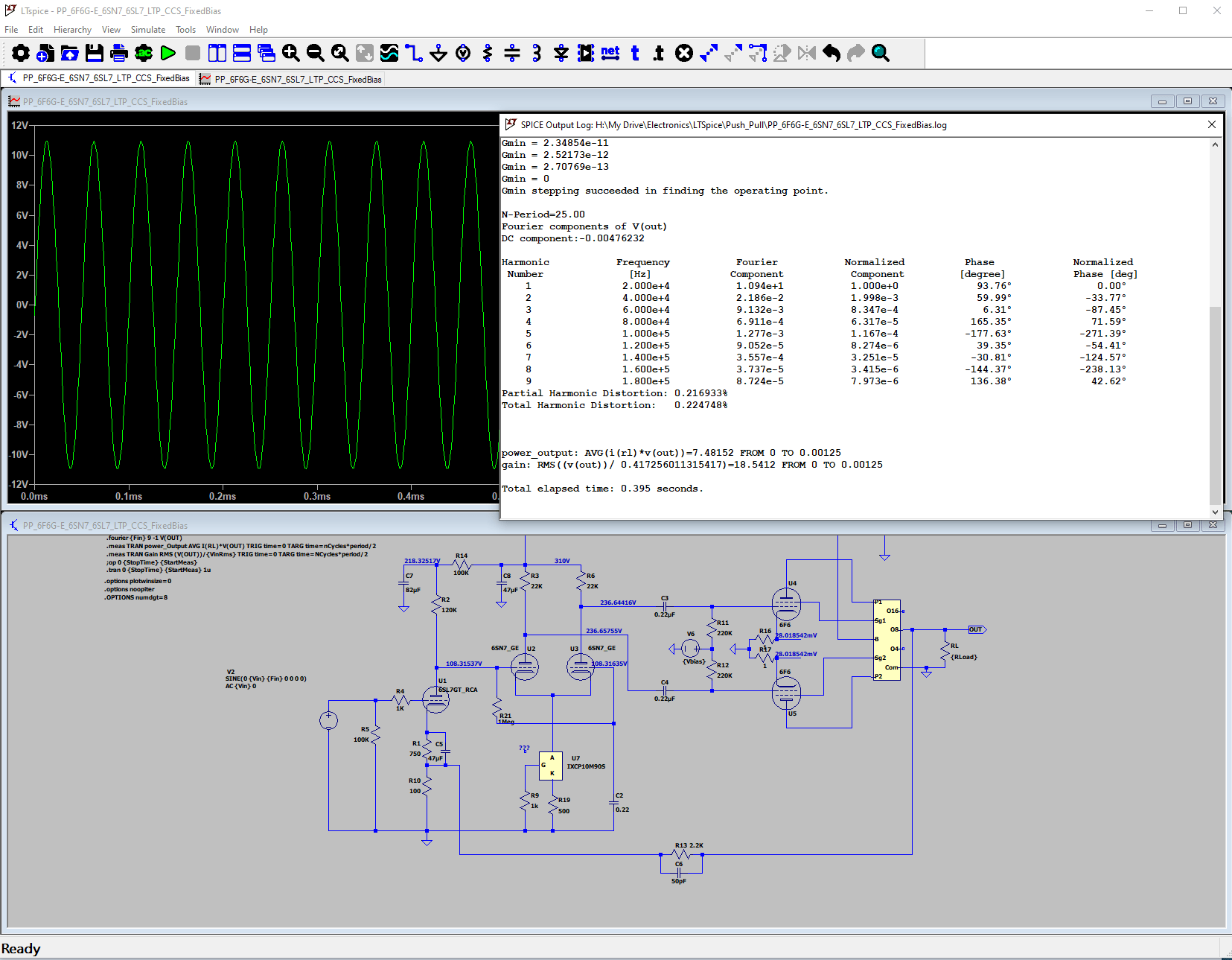Click the Find magnifier at toolbar end
The image size is (1232, 960).
(x=881, y=53)
